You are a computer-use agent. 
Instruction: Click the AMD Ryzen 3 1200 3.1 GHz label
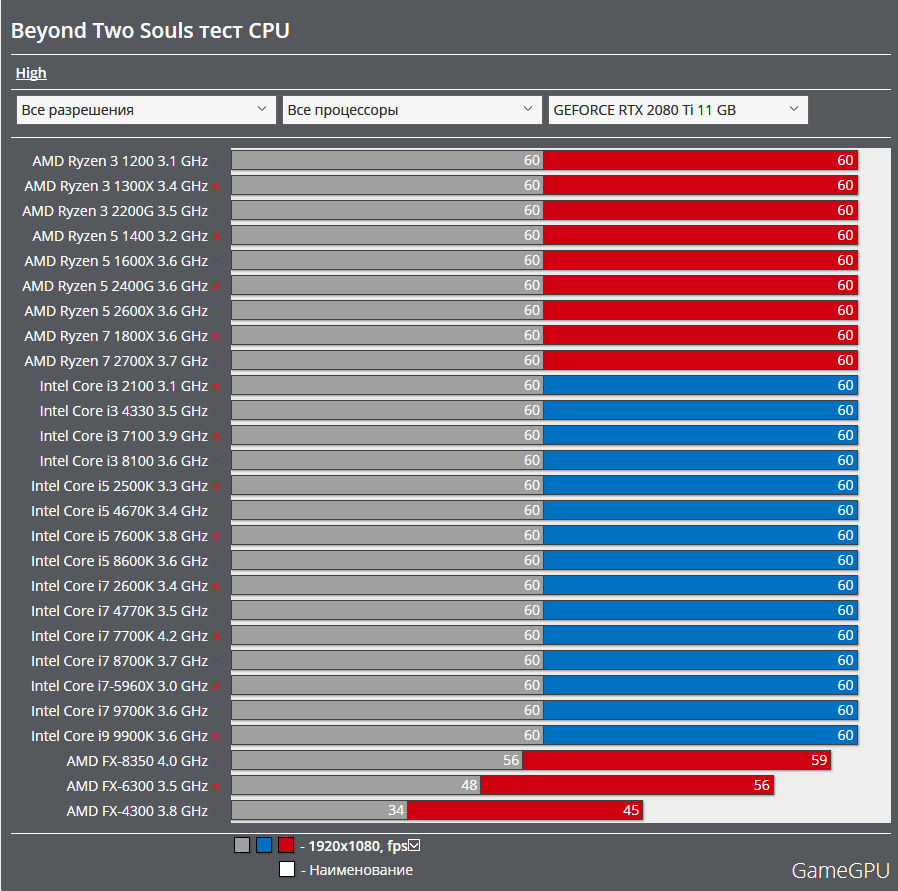click(120, 161)
